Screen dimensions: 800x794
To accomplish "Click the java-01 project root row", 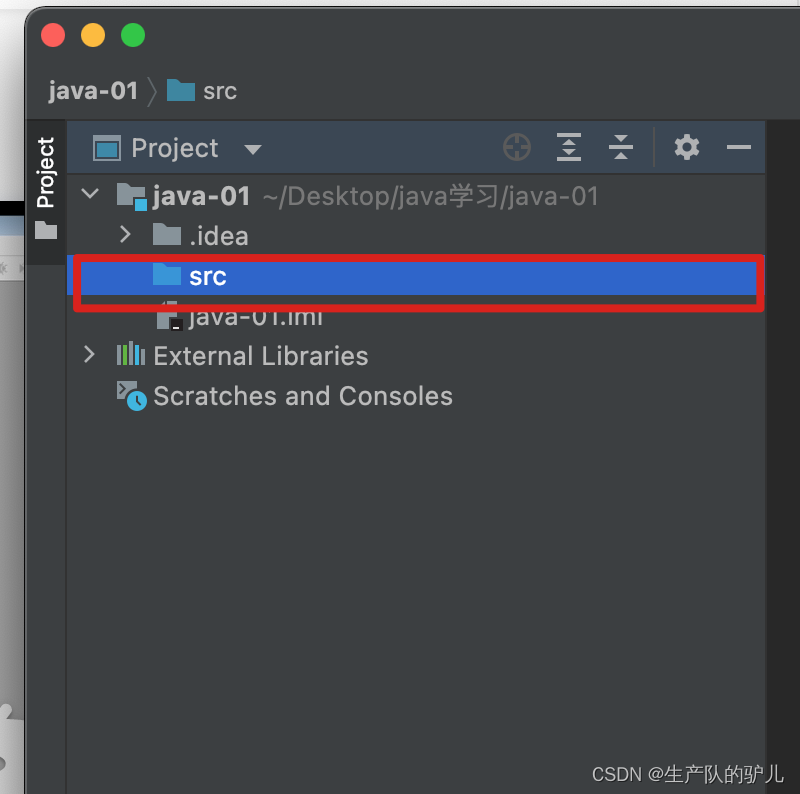I will (x=416, y=196).
